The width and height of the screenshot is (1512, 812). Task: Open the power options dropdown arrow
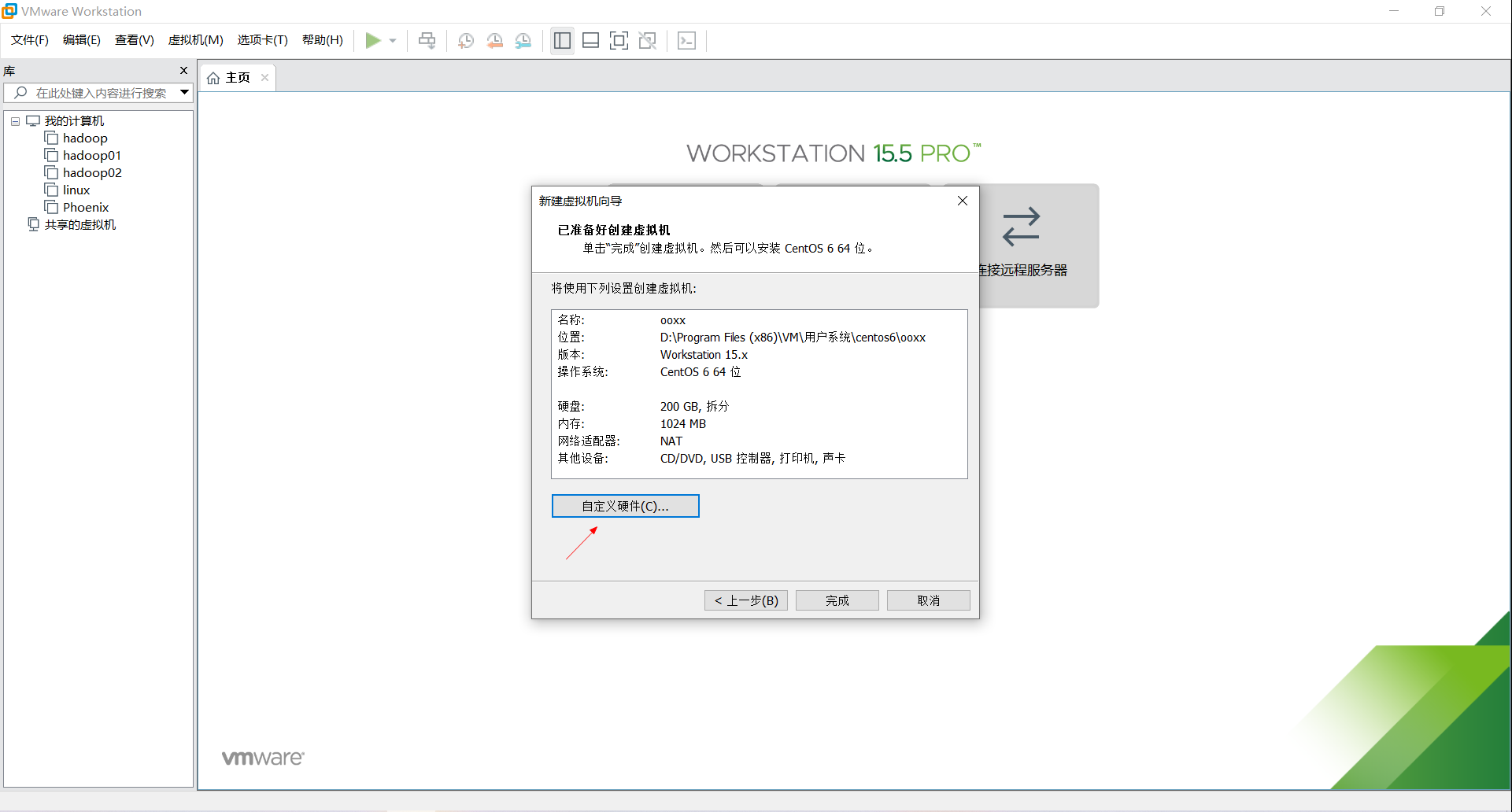(393, 41)
